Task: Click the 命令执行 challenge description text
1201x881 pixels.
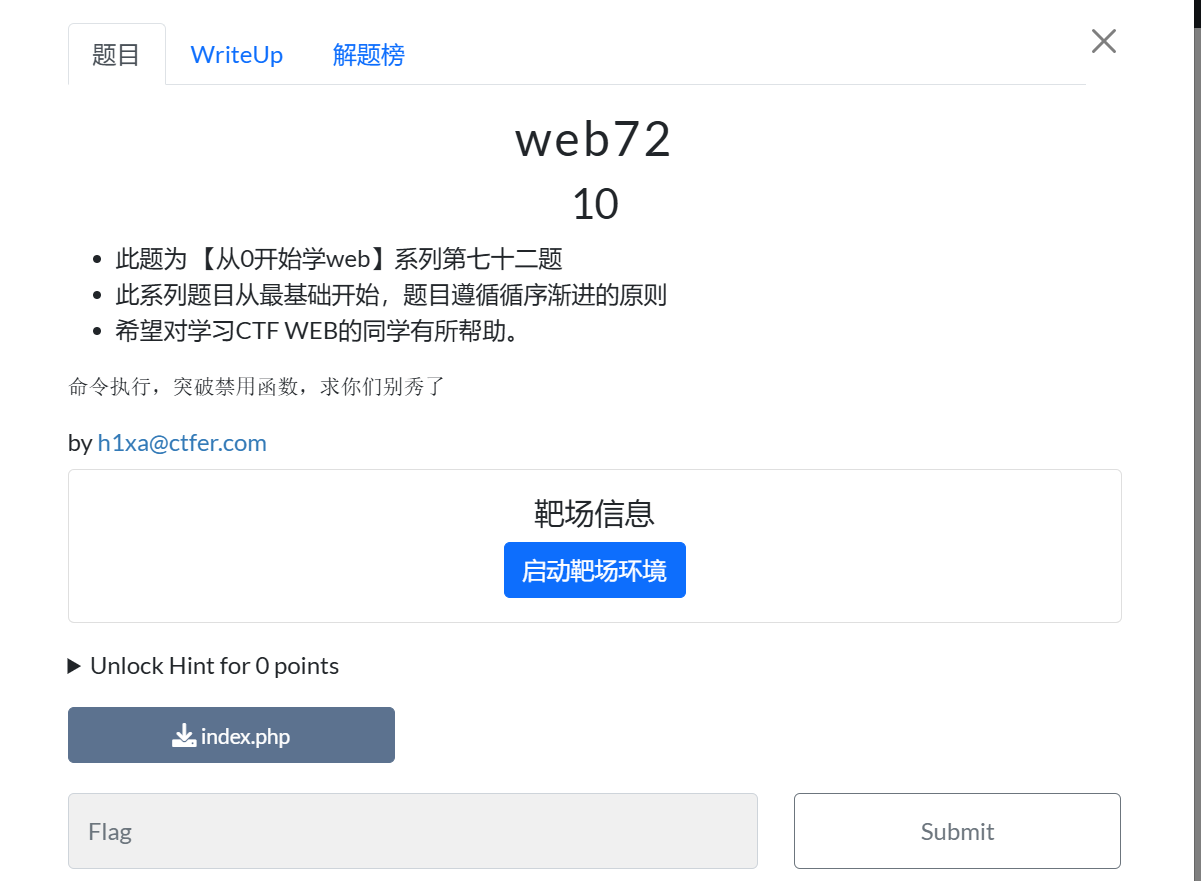Action: (256, 387)
